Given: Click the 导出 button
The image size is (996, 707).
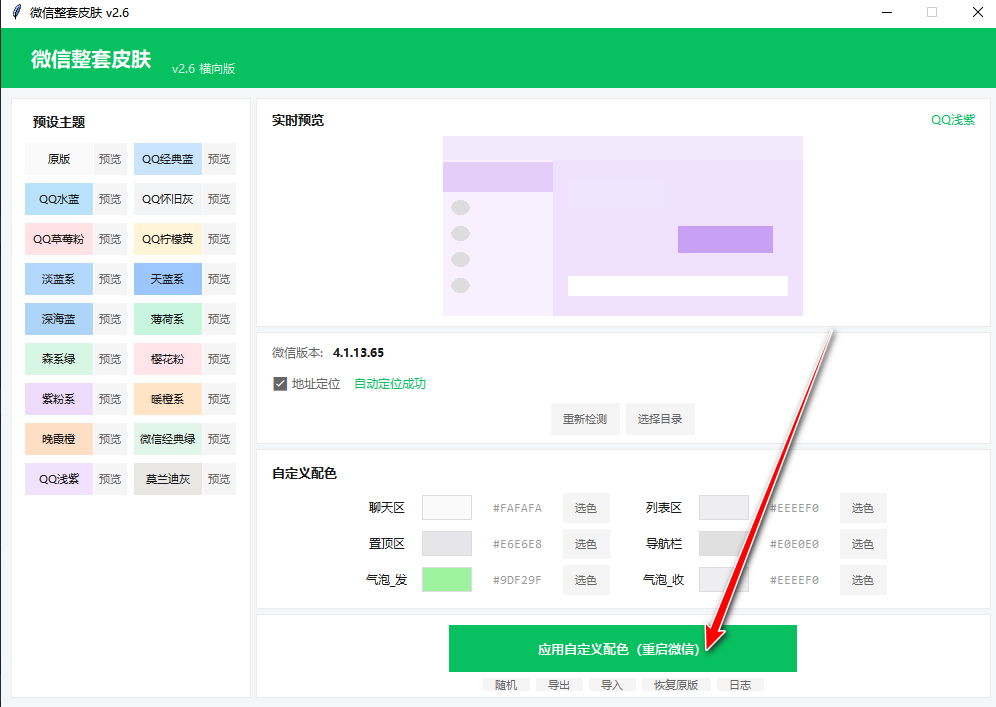Looking at the screenshot, I should click(x=559, y=685).
